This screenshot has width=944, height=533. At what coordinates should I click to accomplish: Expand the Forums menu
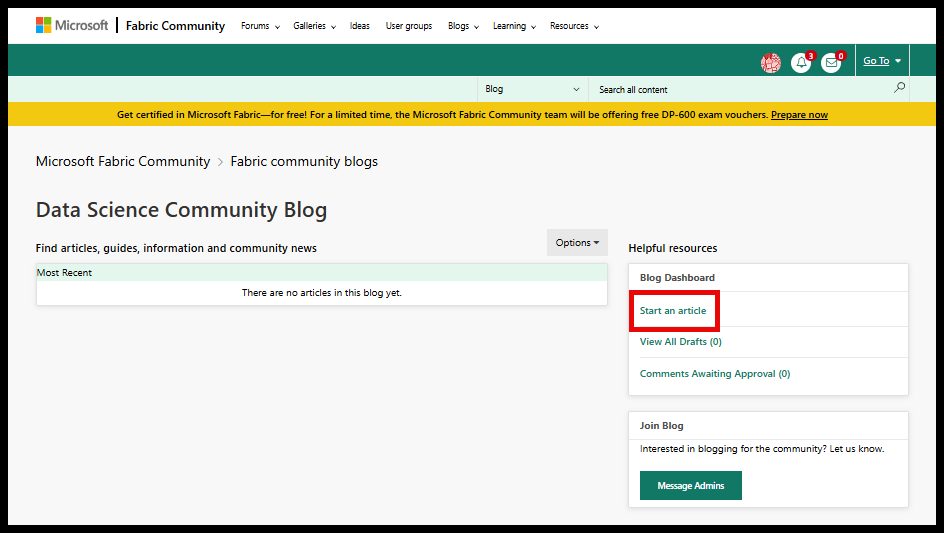[x=260, y=26]
